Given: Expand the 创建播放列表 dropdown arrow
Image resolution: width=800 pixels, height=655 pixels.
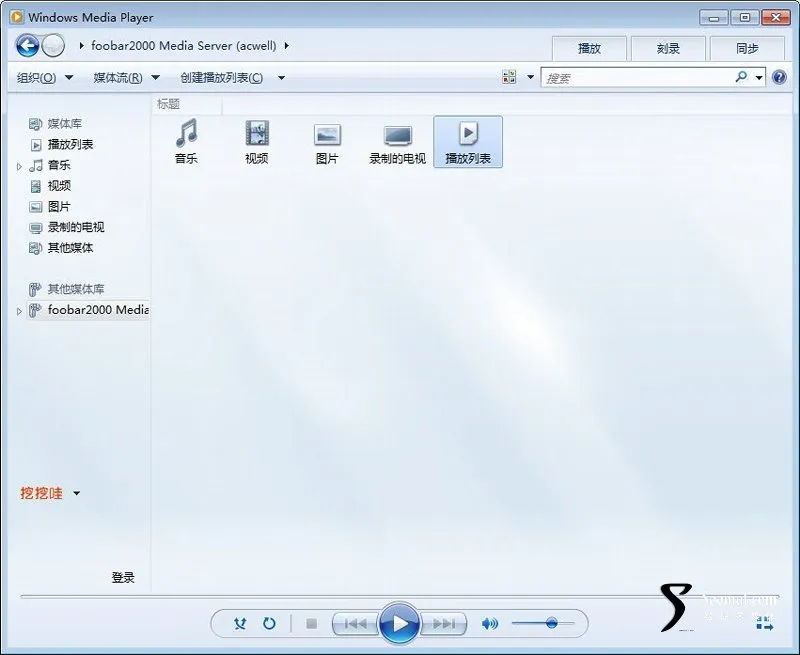Looking at the screenshot, I should (281, 78).
